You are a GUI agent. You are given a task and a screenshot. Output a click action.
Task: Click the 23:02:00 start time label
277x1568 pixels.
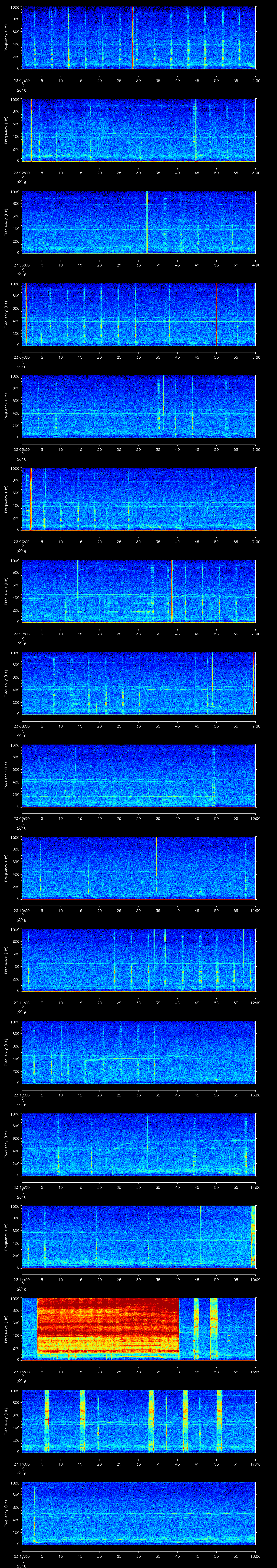[21, 173]
